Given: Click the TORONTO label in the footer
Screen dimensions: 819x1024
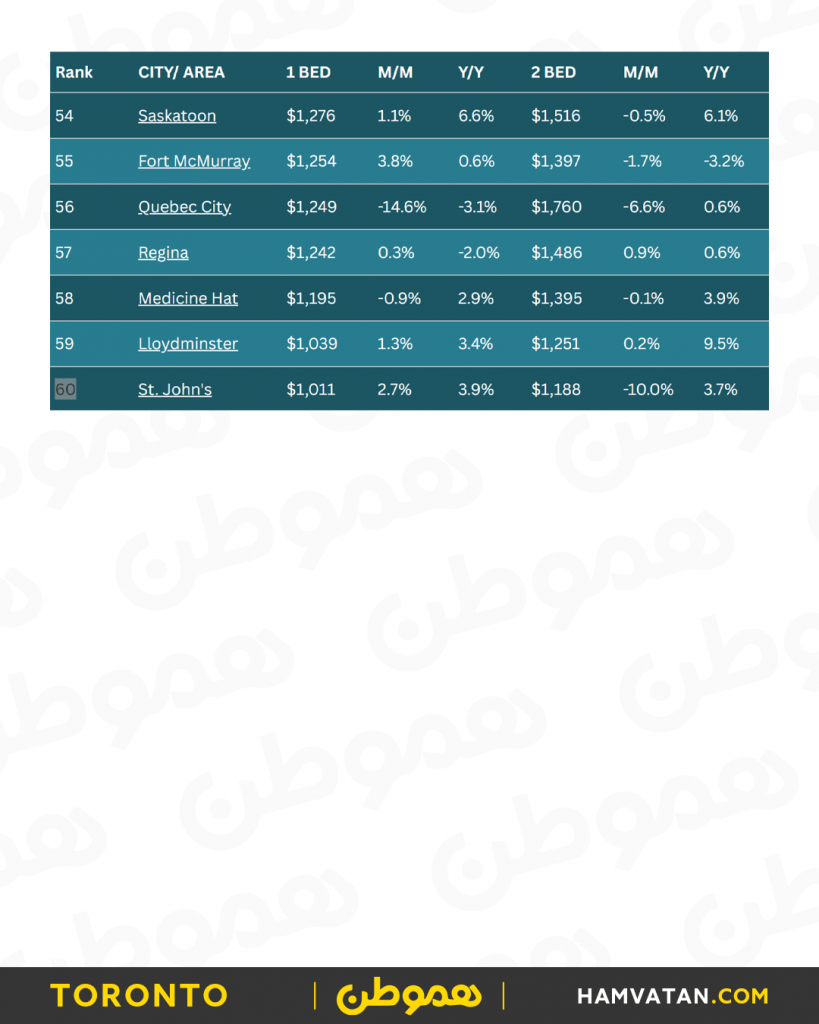Looking at the screenshot, I should click(139, 996).
